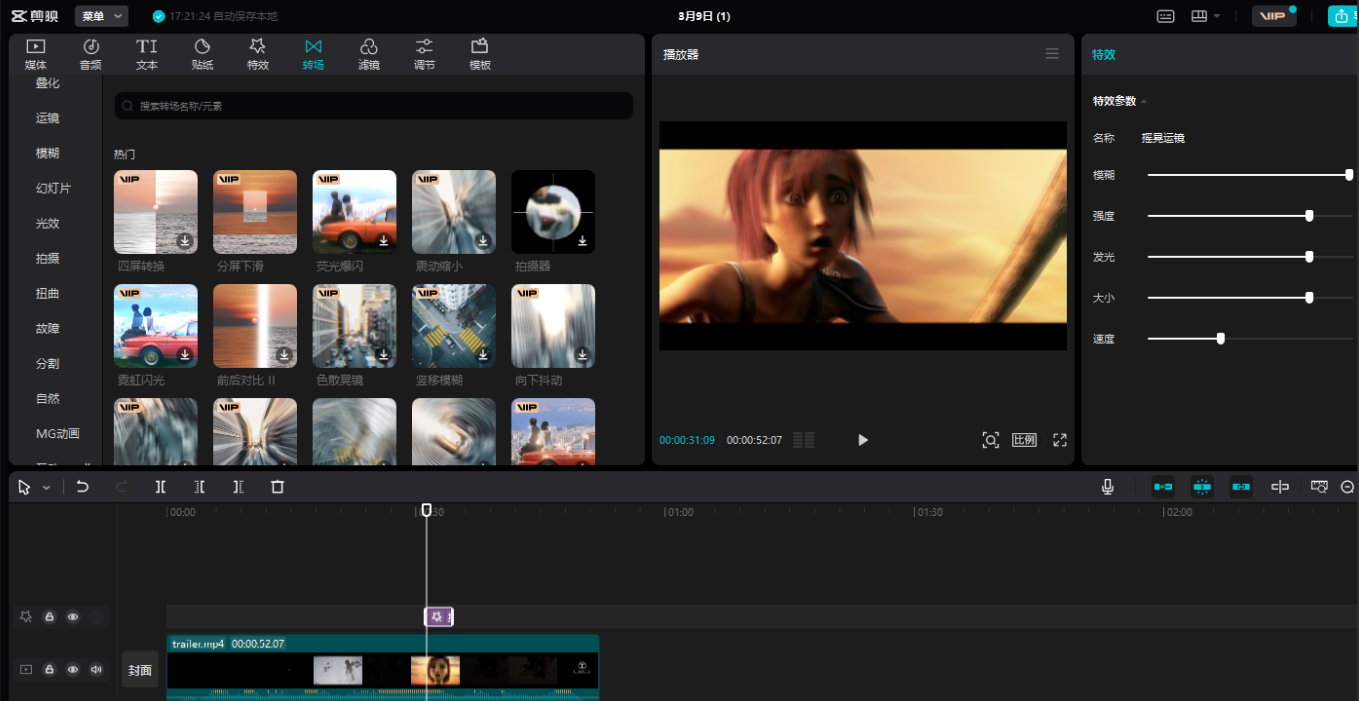1359x701 pixels.
Task: Click the VIP badge in title bar
Action: 1274,16
